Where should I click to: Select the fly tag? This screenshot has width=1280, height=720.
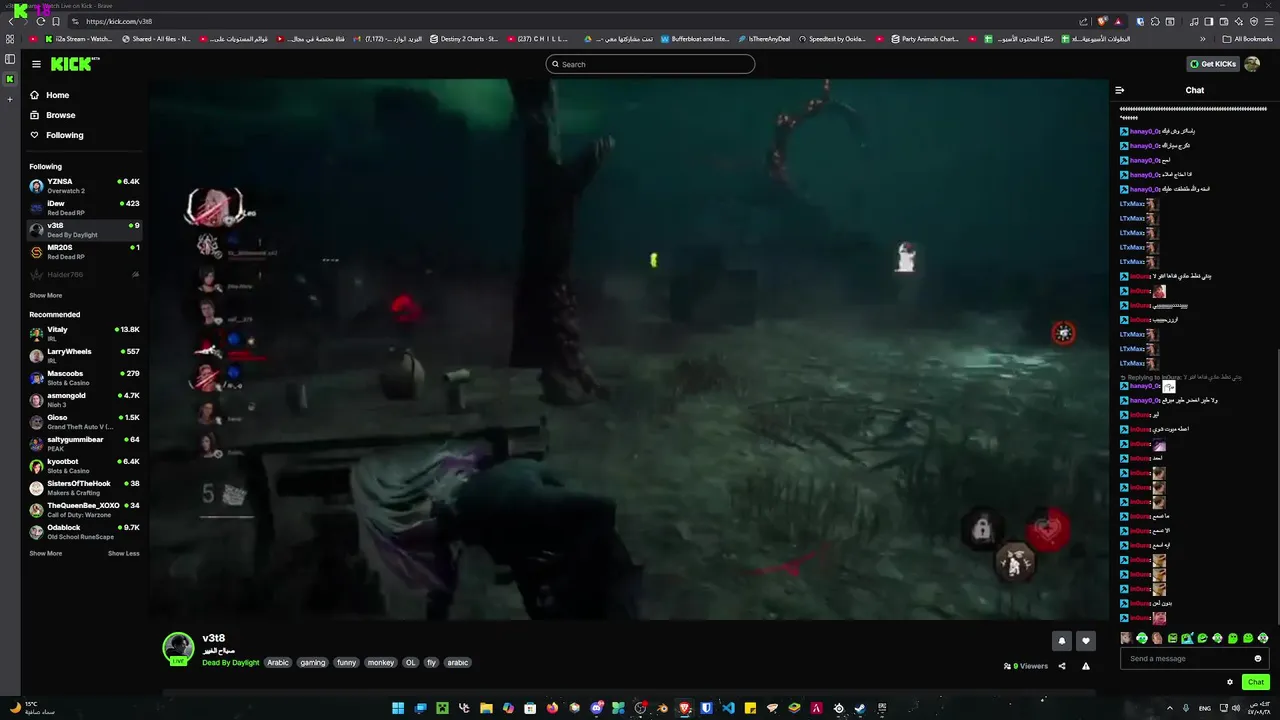click(x=432, y=663)
